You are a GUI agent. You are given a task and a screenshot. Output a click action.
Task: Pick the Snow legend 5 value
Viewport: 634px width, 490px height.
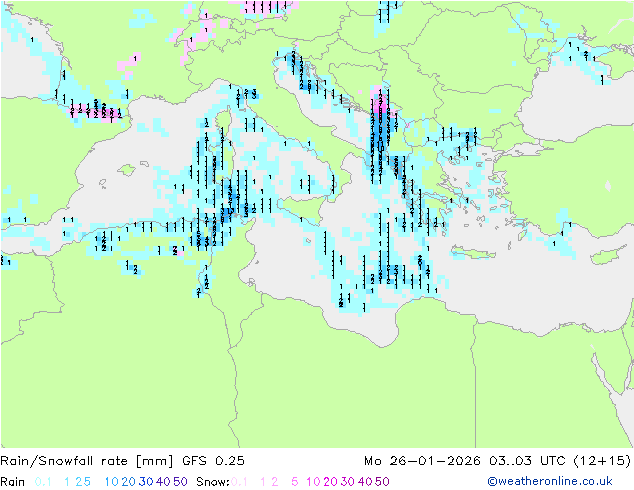pyautogui.click(x=295, y=482)
